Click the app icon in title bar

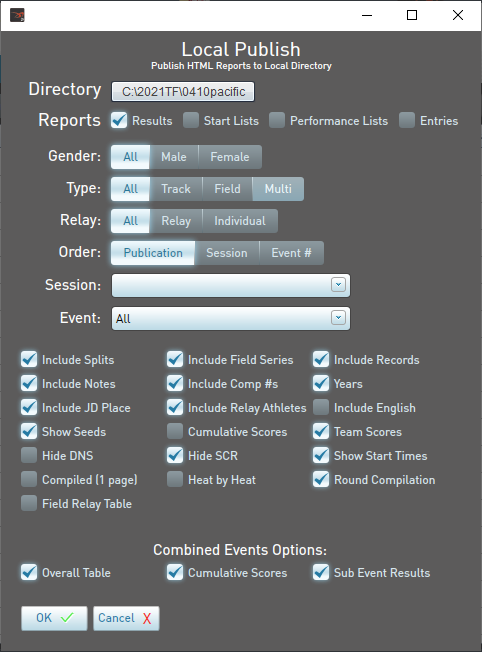click(17, 15)
